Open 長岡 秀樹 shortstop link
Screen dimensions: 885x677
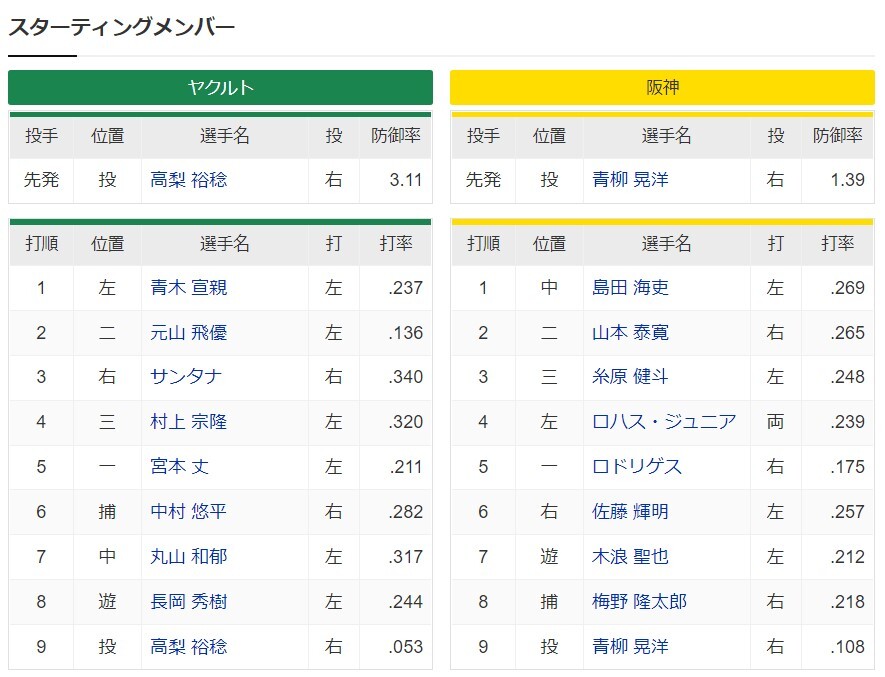(189, 601)
